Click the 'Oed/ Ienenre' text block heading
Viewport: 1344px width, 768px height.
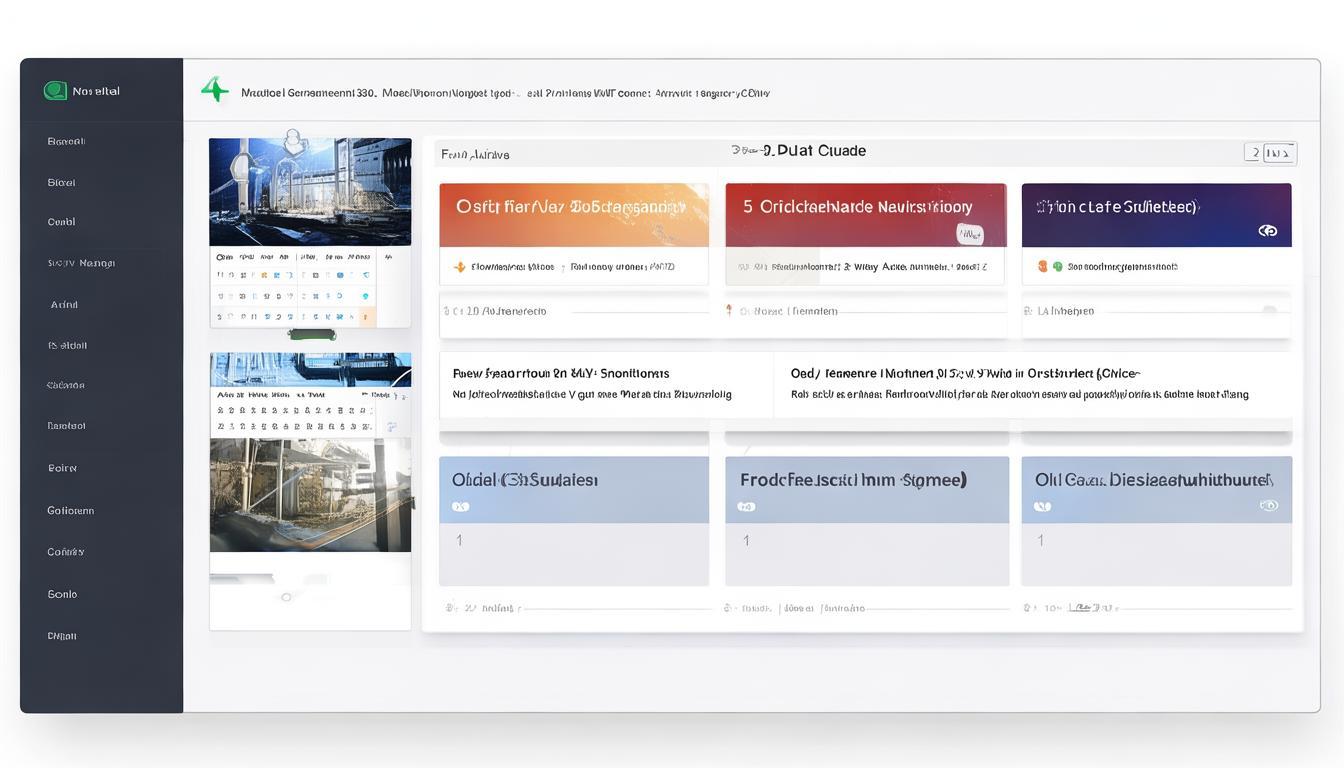tap(964, 373)
